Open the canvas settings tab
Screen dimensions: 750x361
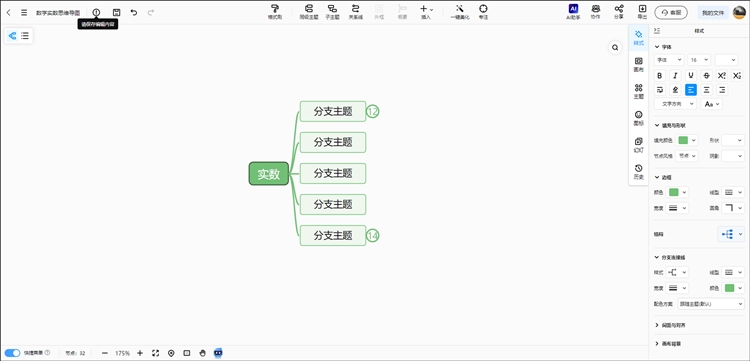coord(639,65)
